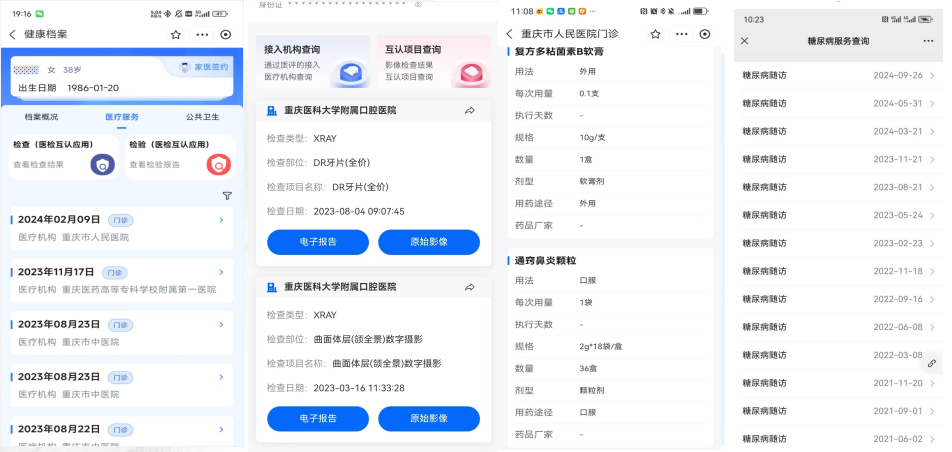Click 电子报告 button for DR牙片 record

[x=318, y=242]
